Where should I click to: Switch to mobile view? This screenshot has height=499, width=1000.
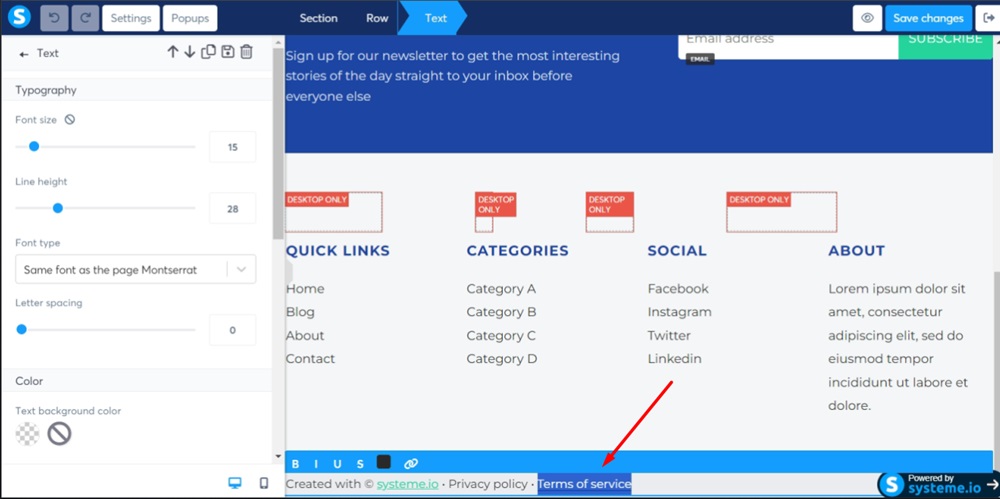coord(264,483)
